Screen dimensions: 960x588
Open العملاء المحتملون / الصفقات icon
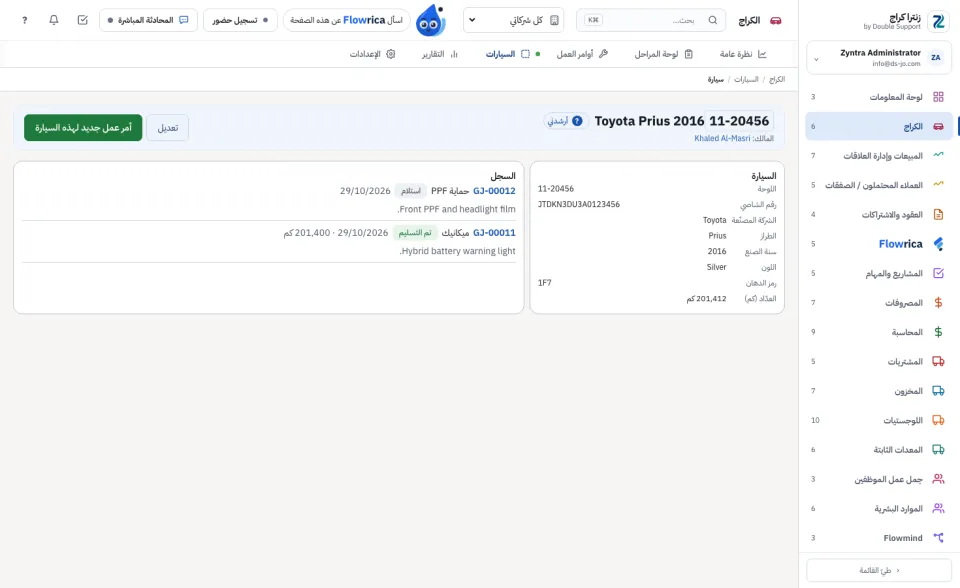coord(938,185)
